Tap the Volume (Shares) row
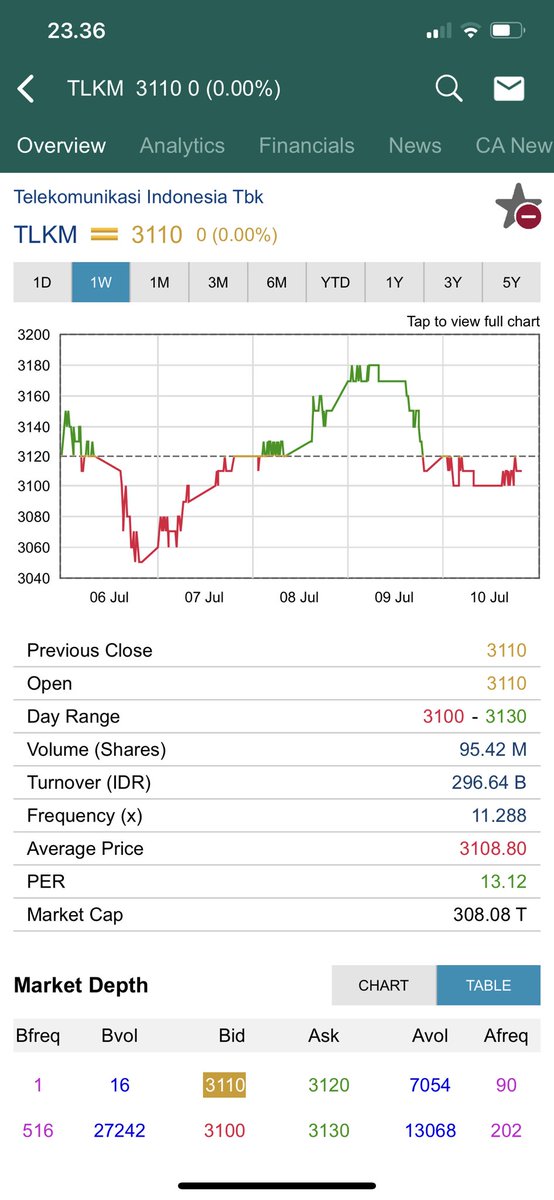The height and width of the screenshot is (1200, 554). (277, 749)
